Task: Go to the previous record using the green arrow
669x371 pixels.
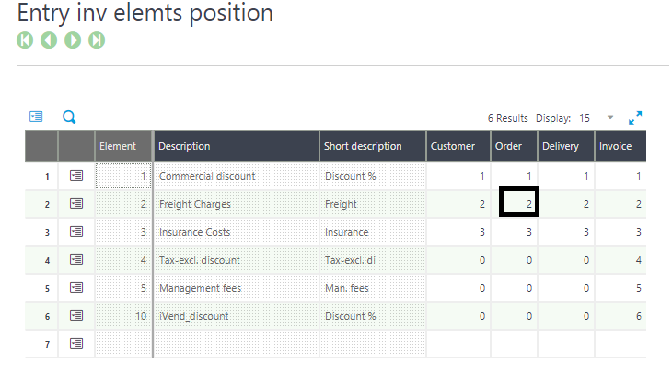Action: (x=49, y=41)
